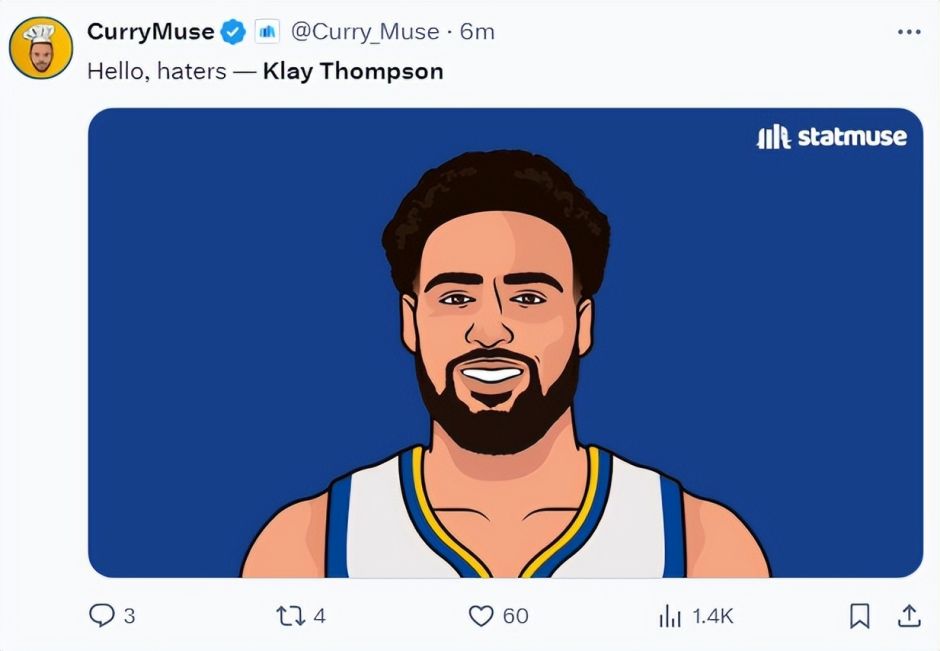This screenshot has height=651, width=940.
Task: Toggle the bookmark icon on the post
Action: click(859, 616)
